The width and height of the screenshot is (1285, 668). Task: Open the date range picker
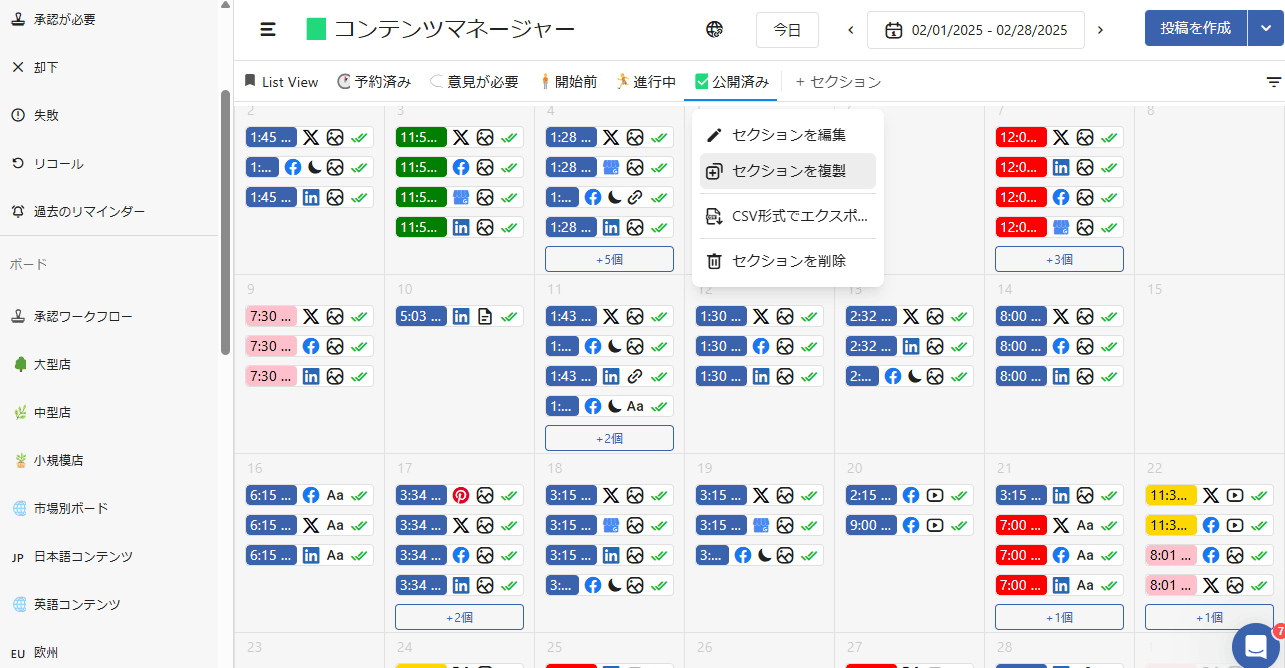[975, 30]
